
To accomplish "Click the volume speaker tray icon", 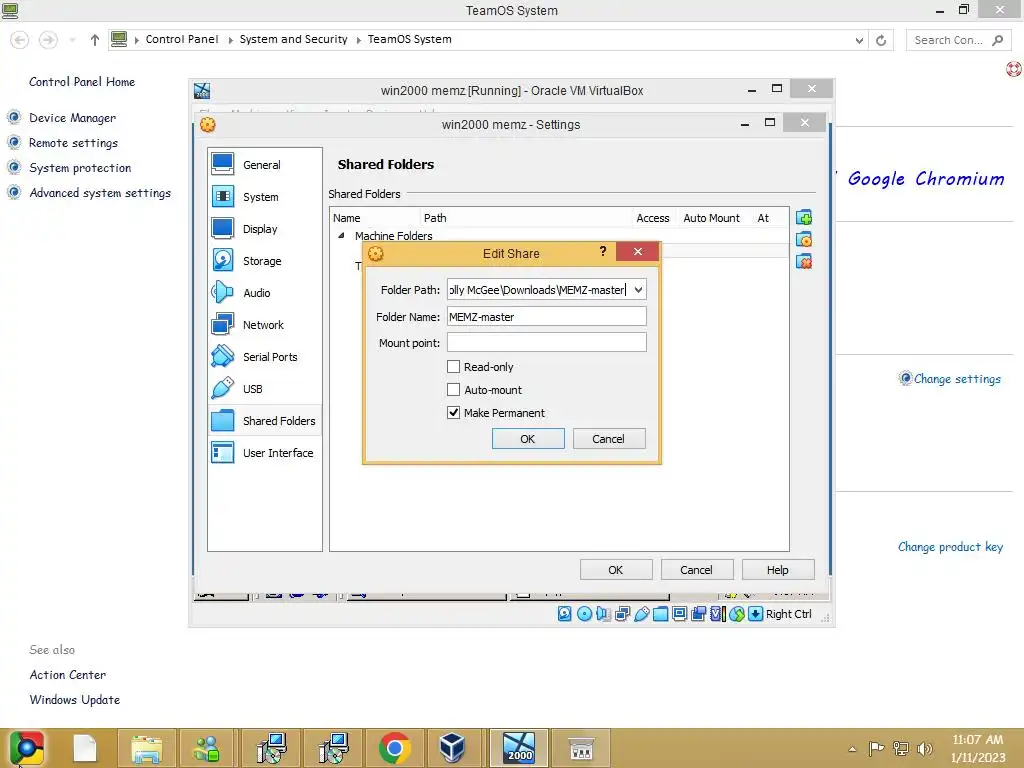I will (925, 748).
